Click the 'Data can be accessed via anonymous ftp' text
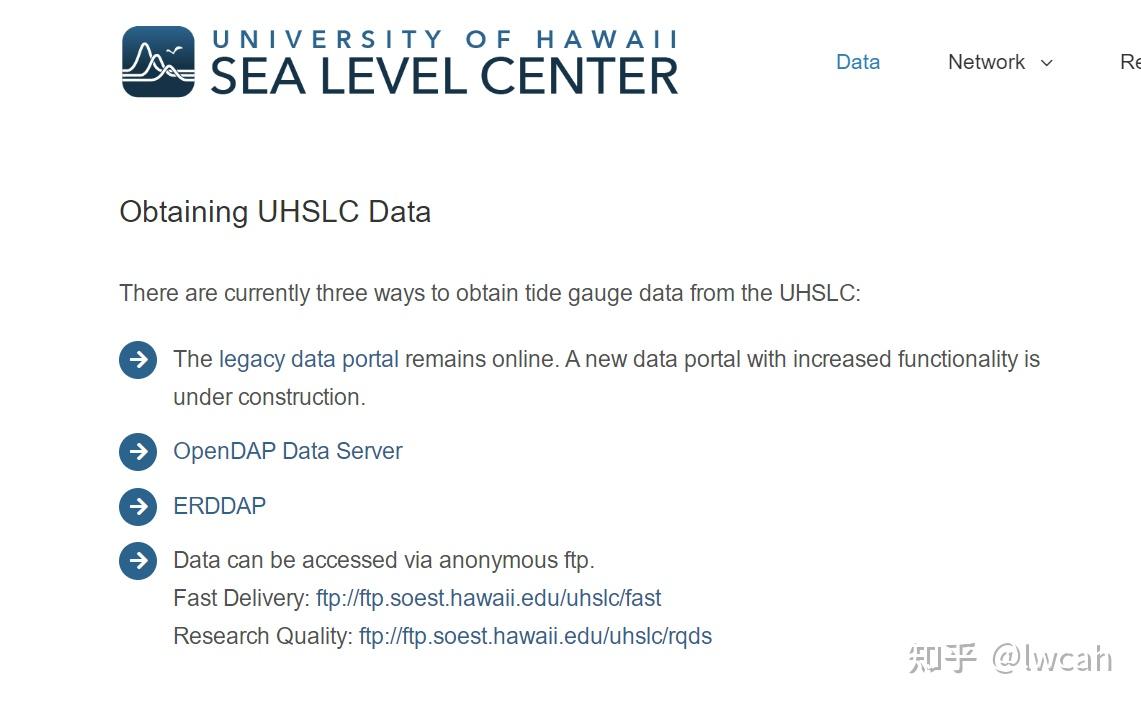This screenshot has width=1141, height=704. pos(383,560)
